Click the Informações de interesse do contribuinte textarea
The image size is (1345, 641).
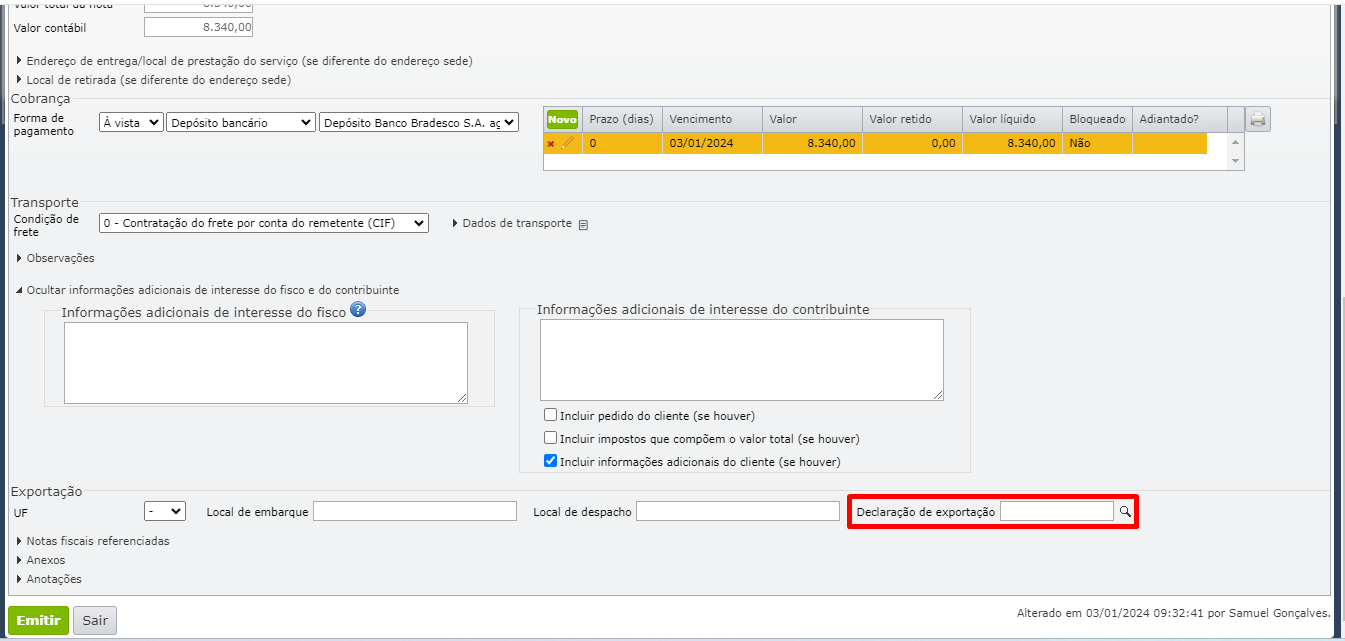742,360
